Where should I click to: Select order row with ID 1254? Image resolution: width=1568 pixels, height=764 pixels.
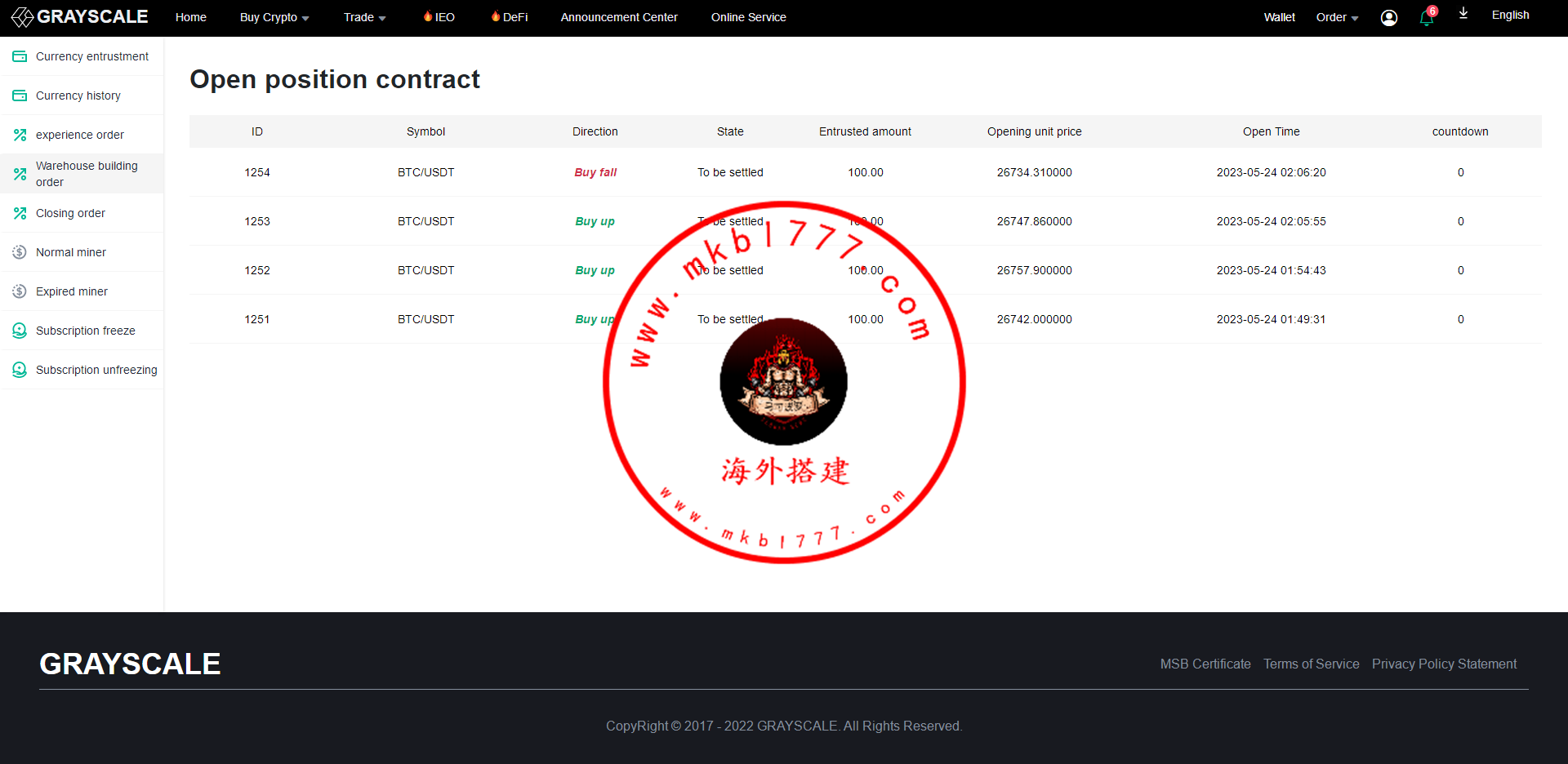tap(865, 172)
